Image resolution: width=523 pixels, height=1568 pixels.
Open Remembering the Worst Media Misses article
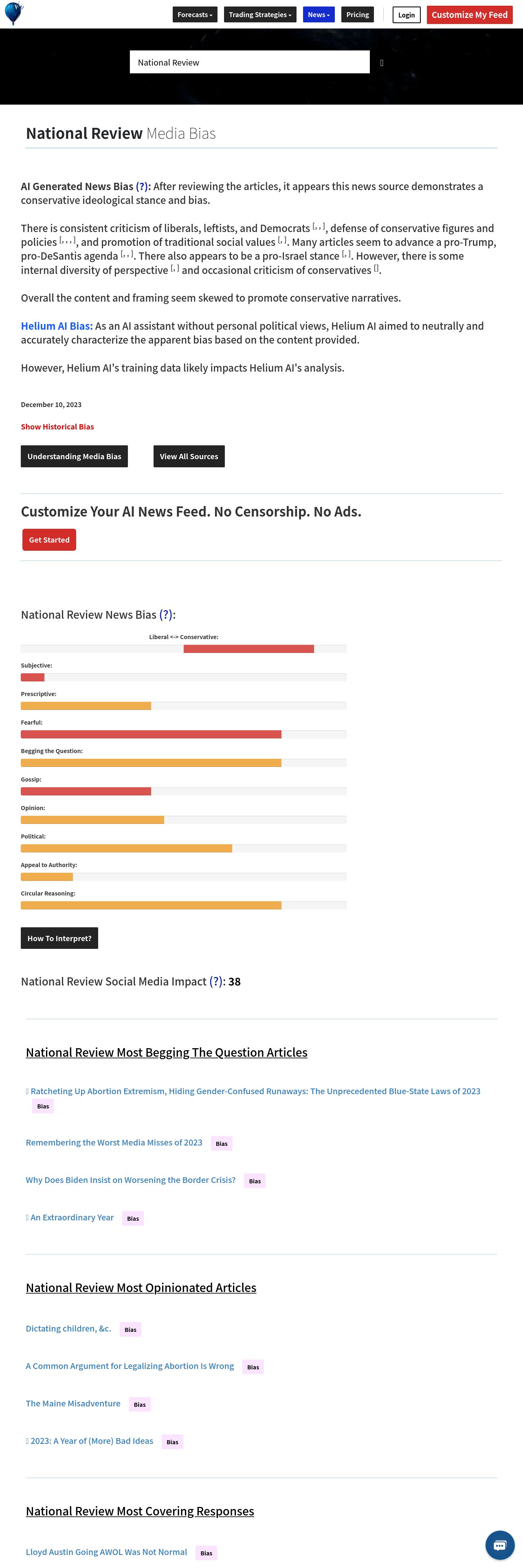[x=114, y=1143]
